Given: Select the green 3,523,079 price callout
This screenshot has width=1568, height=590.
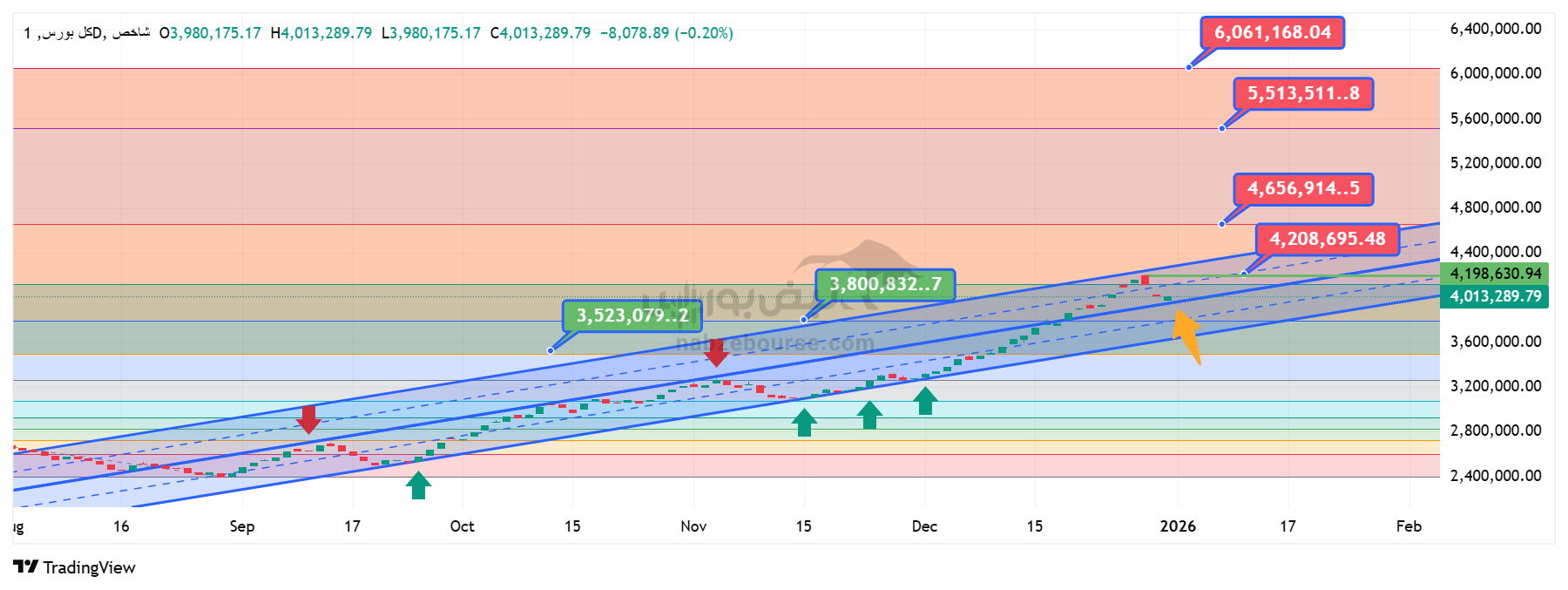Looking at the screenshot, I should (x=632, y=315).
